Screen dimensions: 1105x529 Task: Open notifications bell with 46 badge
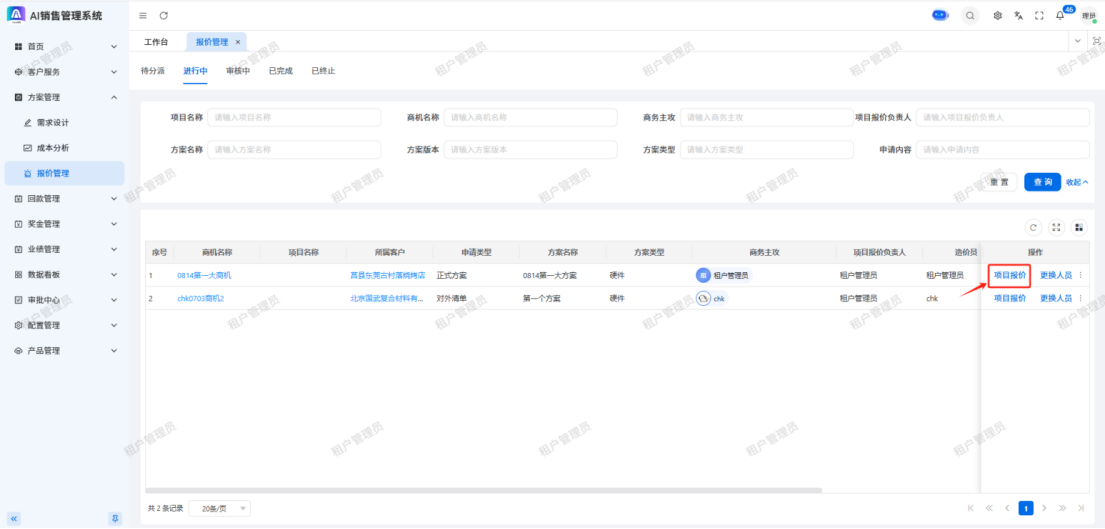pyautogui.click(x=1060, y=15)
